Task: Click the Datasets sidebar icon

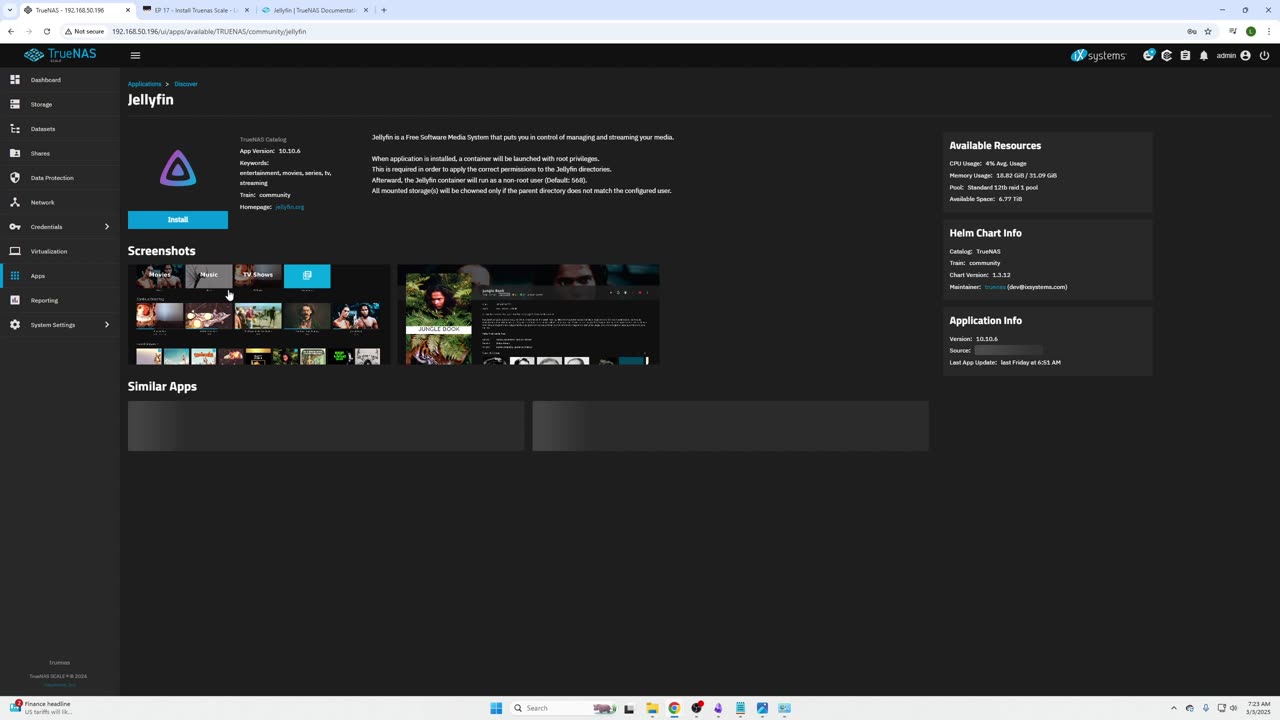Action: [15, 129]
